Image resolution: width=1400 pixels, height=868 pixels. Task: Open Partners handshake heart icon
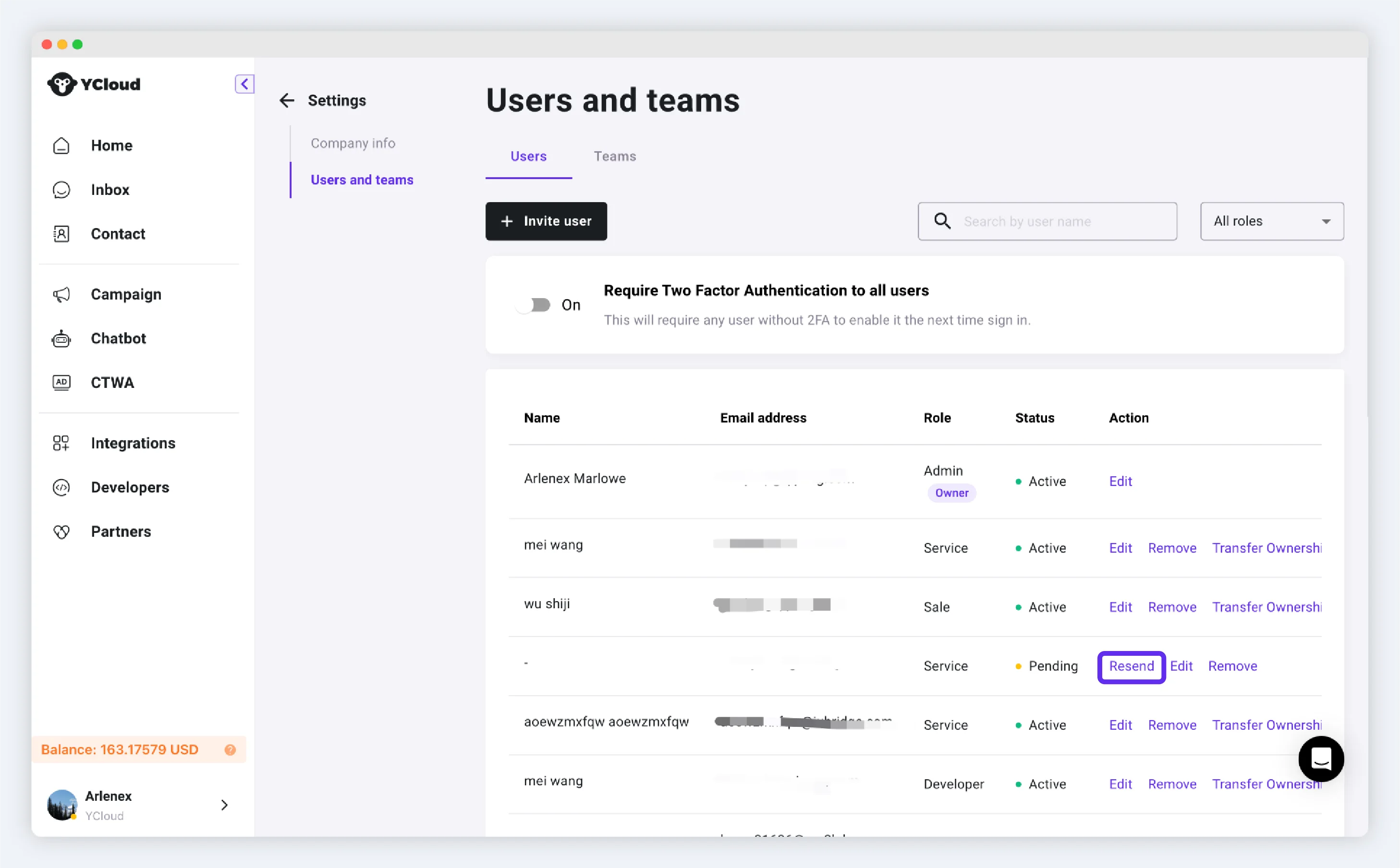click(61, 531)
